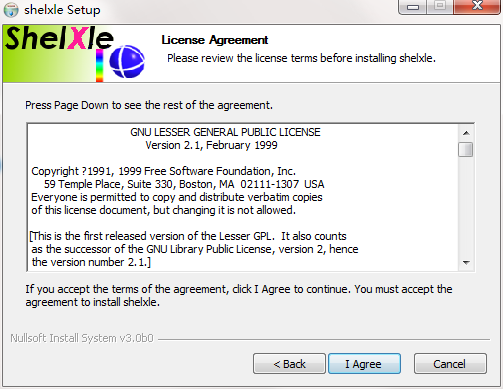
Task: Cancel the shelxle installation
Action: (450, 364)
